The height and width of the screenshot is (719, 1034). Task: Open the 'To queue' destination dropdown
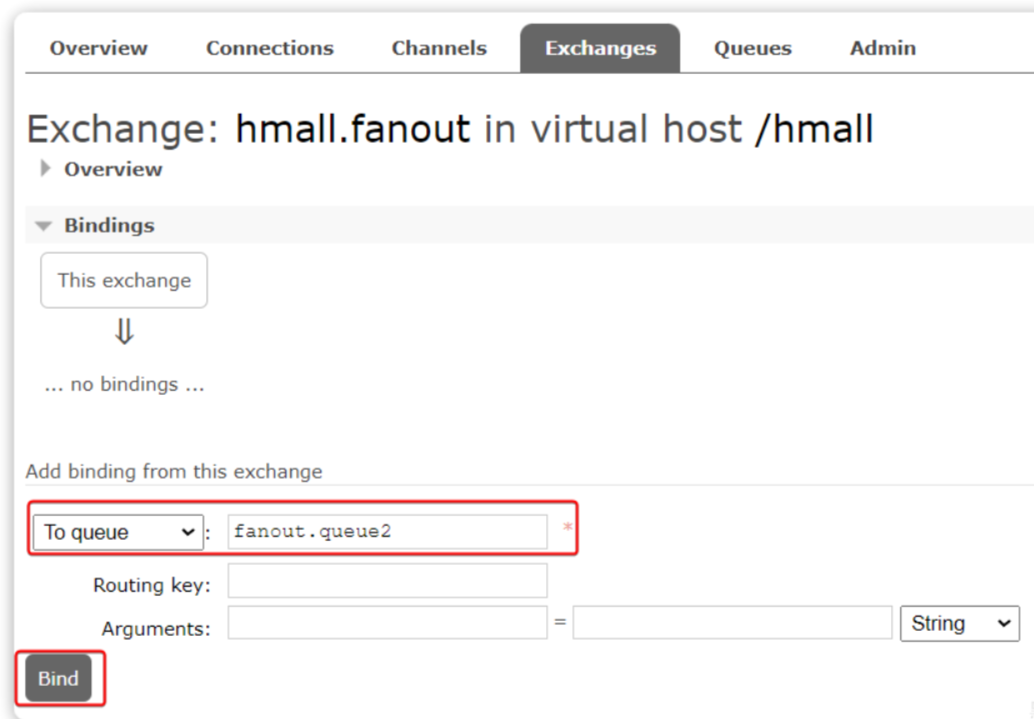pos(119,532)
